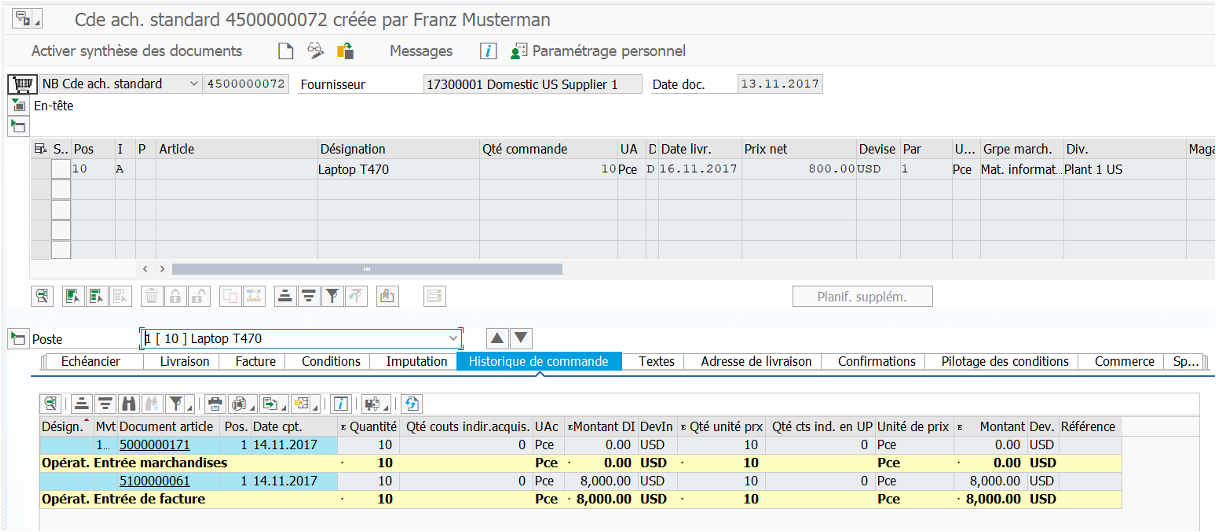Viewport: 1216px width, 532px height.
Task: Select the row checkbox for item 10
Action: (60, 170)
